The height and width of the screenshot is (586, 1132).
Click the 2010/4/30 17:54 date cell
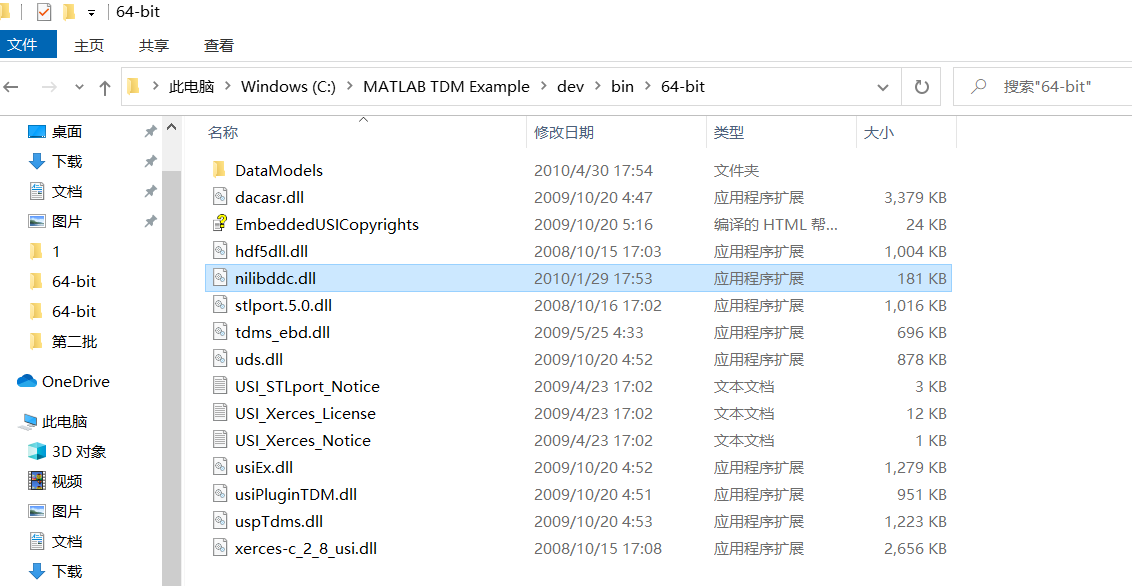click(593, 170)
